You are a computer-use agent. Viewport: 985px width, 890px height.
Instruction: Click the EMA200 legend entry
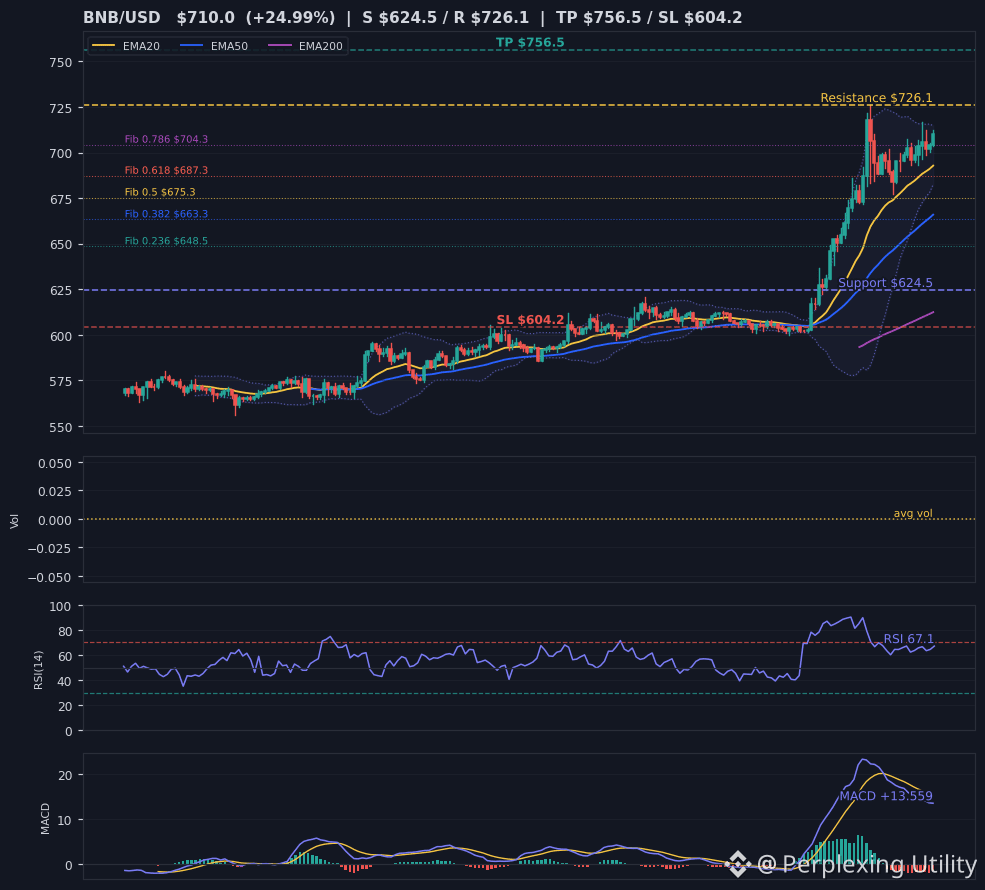(x=320, y=46)
